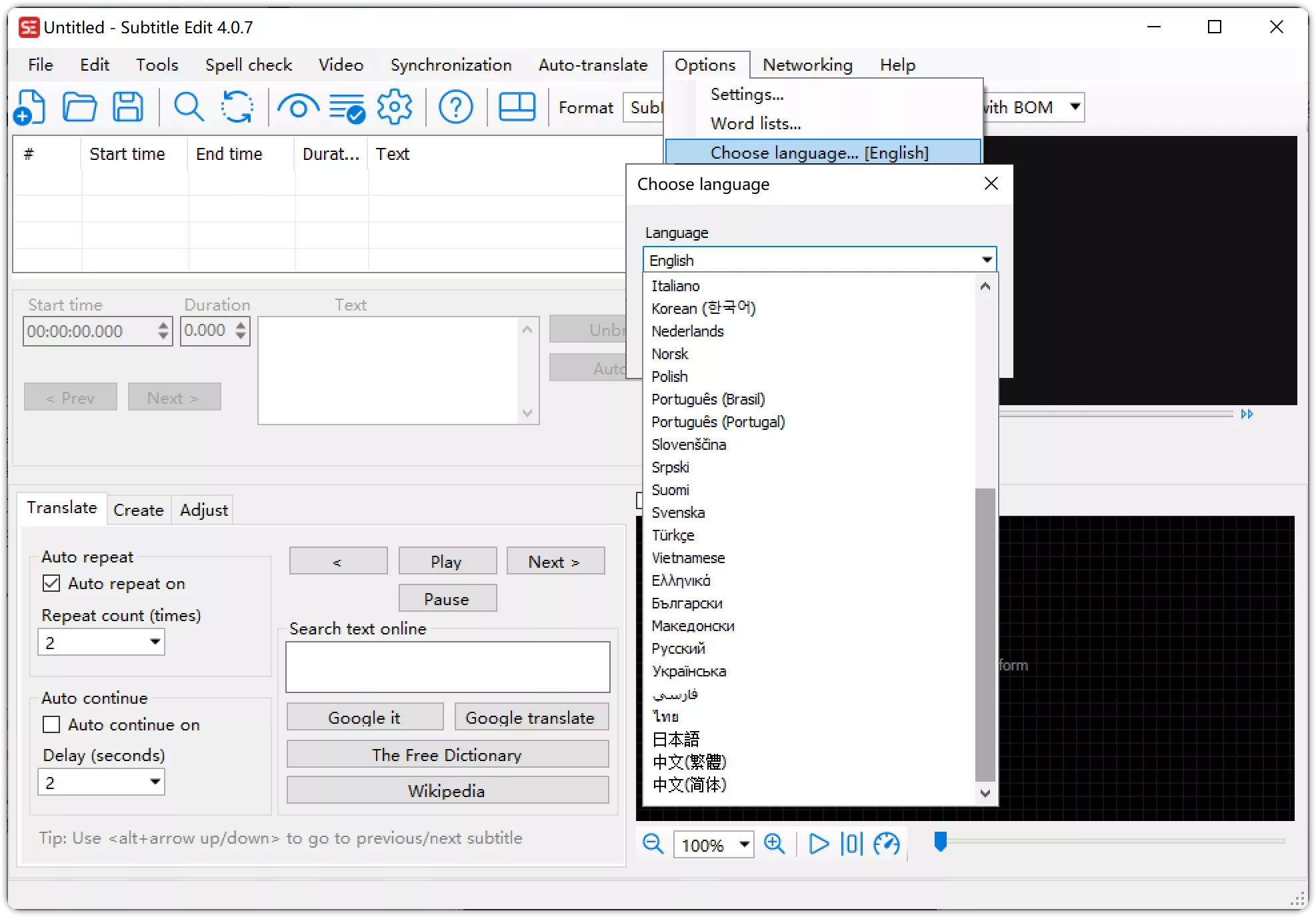Image resolution: width=1316 pixels, height=917 pixels.
Task: Open the Find magnifier tool
Action: tap(189, 107)
